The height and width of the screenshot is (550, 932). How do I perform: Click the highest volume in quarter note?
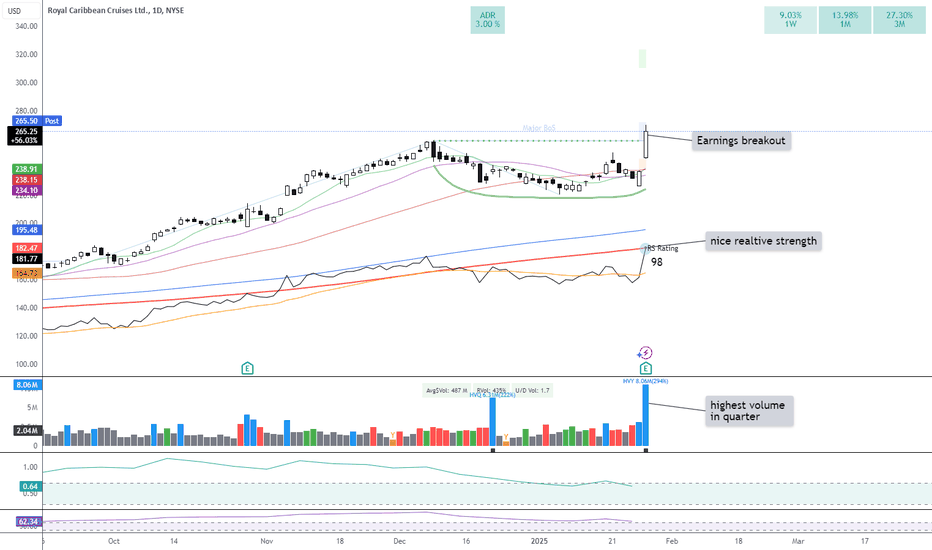point(749,411)
